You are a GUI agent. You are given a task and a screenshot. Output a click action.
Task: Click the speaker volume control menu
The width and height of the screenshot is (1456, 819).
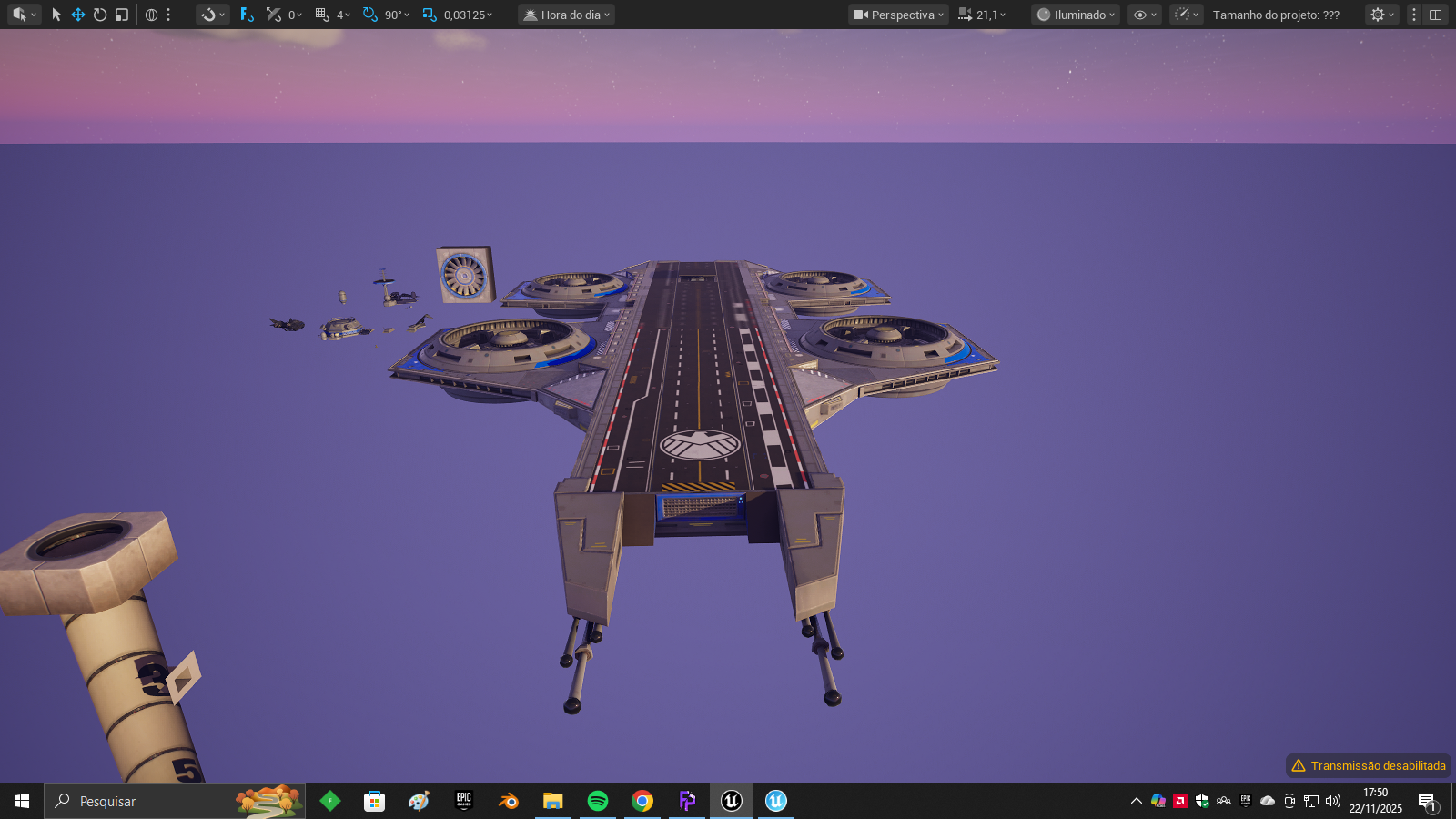tap(1331, 801)
